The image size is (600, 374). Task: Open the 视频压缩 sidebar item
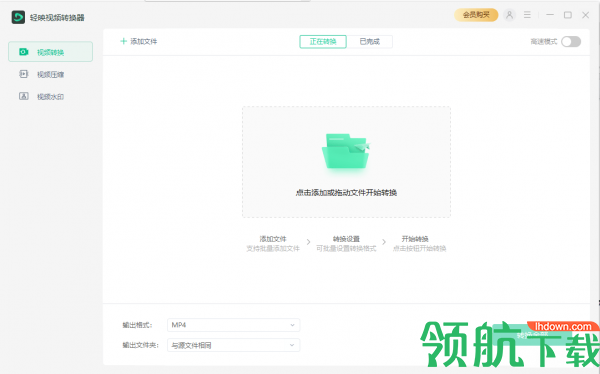click(51, 74)
